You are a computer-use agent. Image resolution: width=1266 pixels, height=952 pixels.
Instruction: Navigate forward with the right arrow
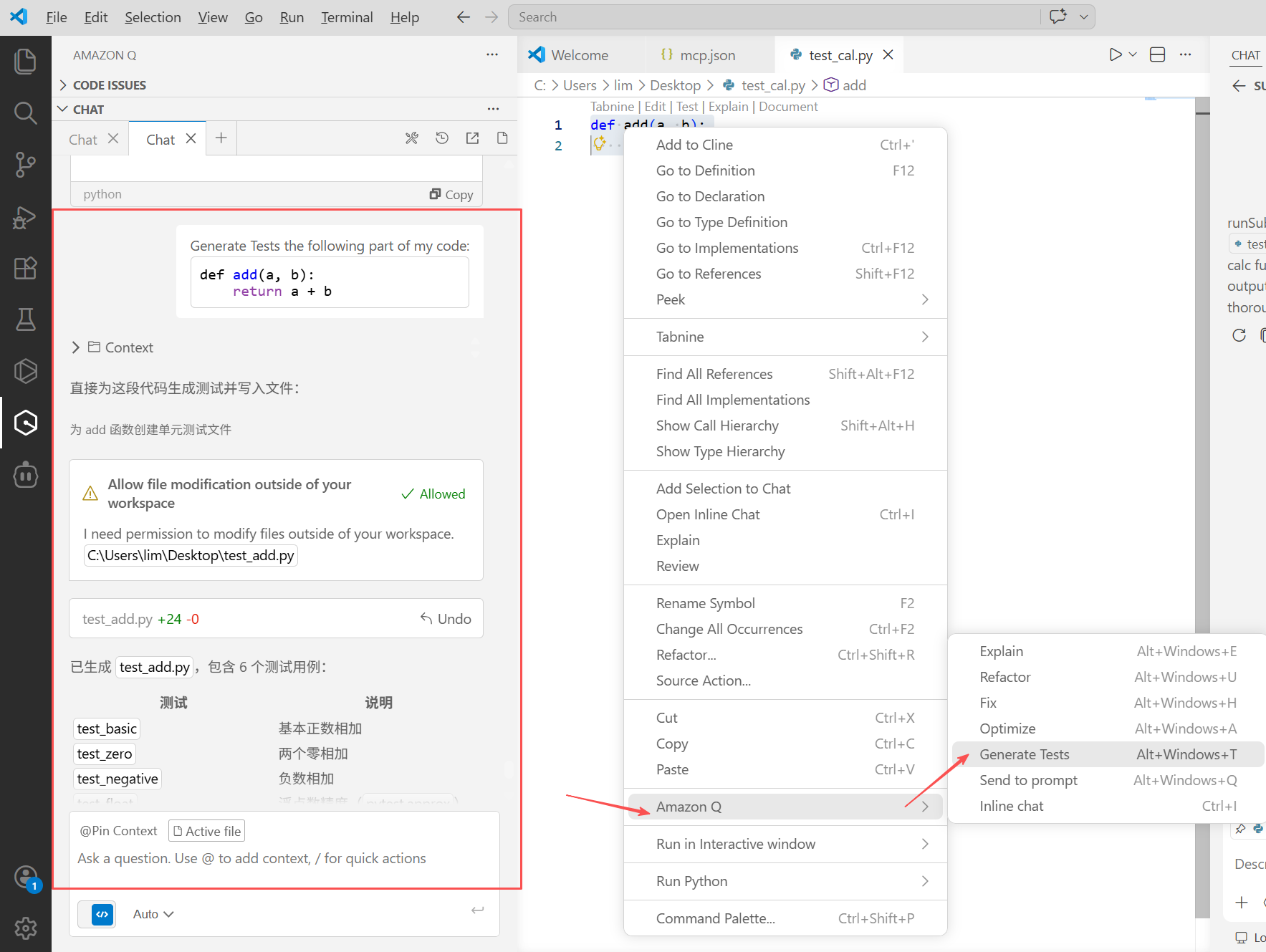491,17
